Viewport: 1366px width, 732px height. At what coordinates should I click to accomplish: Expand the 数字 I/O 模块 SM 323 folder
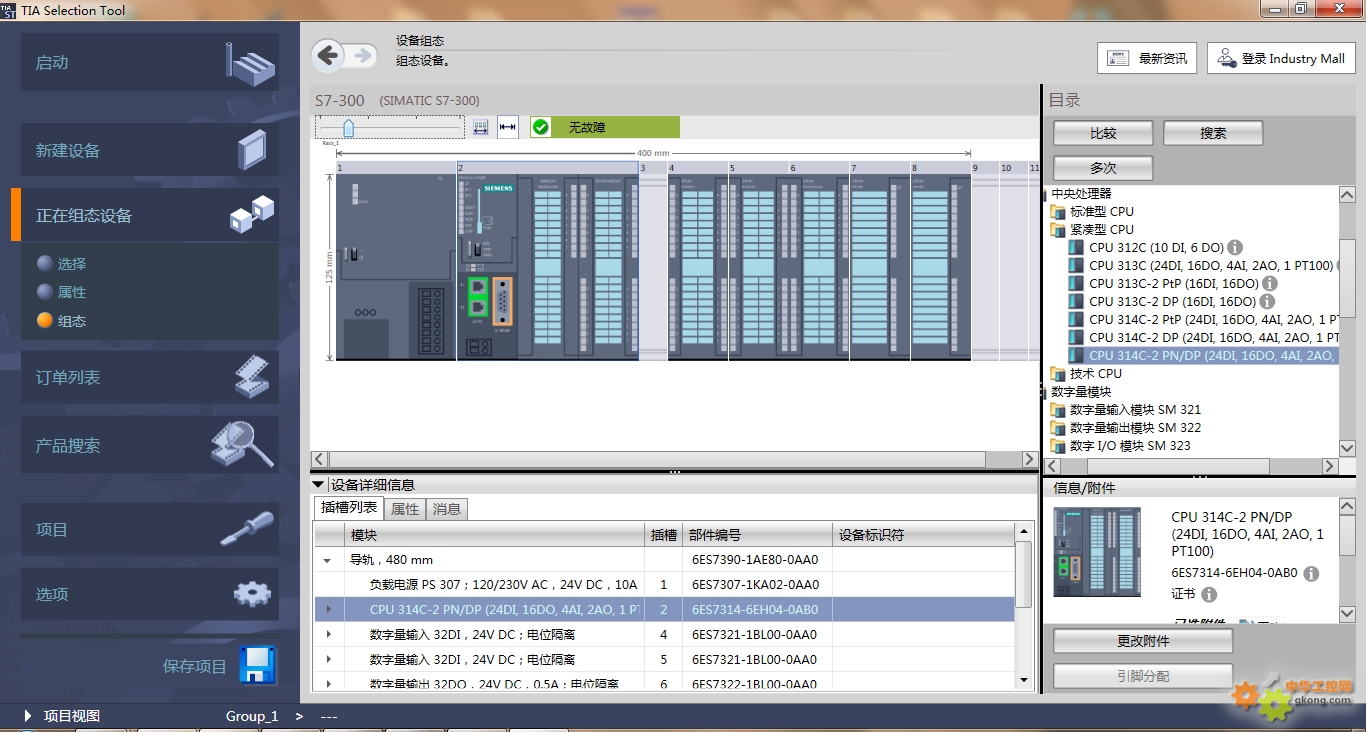(x=1058, y=446)
